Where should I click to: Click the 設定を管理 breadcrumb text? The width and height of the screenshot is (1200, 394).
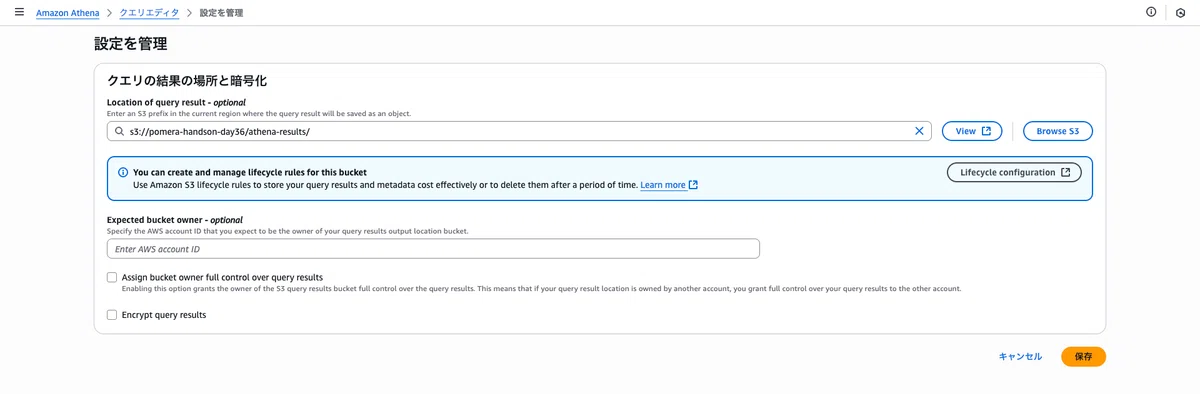(221, 13)
